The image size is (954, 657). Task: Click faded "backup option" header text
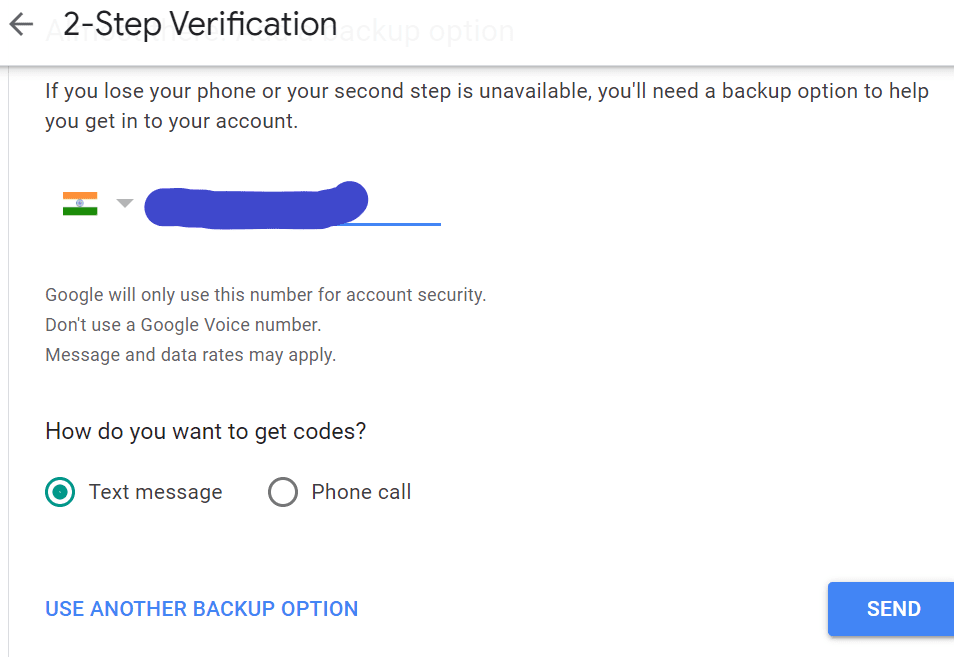(419, 32)
